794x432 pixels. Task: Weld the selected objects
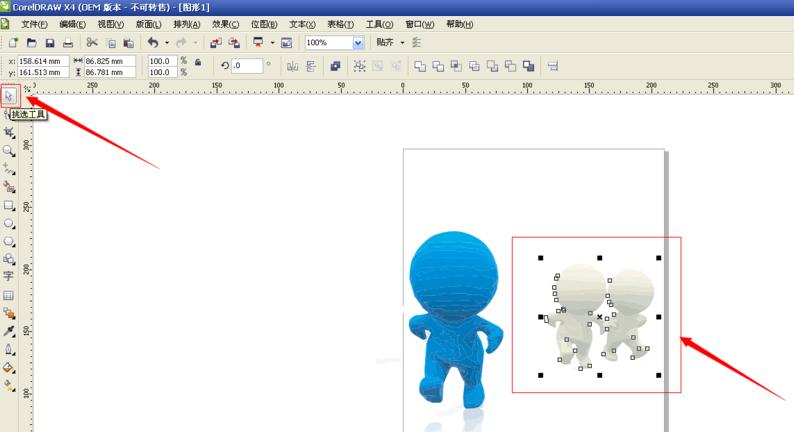tap(420, 66)
